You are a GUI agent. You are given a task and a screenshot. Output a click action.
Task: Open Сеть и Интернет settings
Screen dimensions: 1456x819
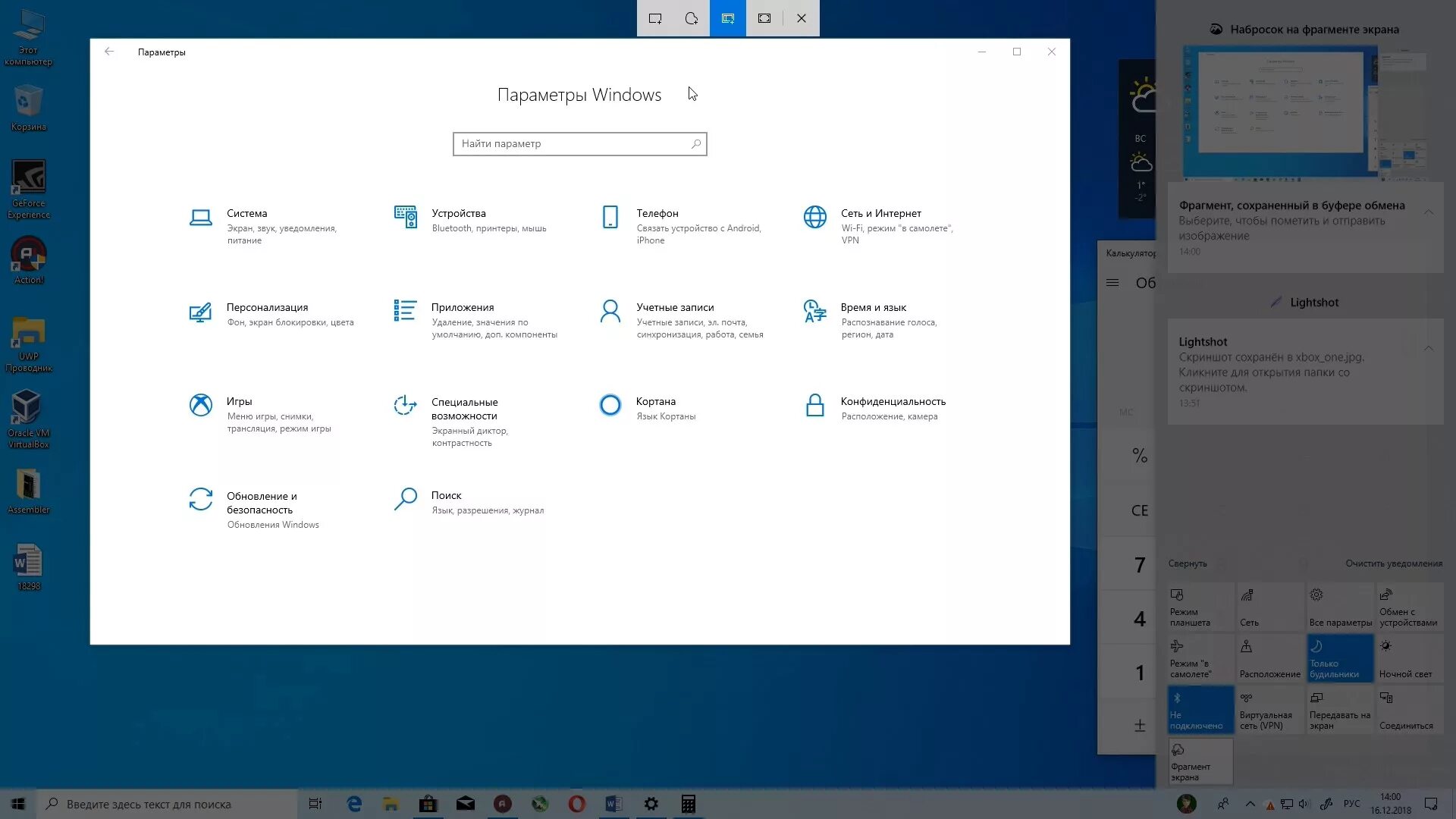[880, 215]
